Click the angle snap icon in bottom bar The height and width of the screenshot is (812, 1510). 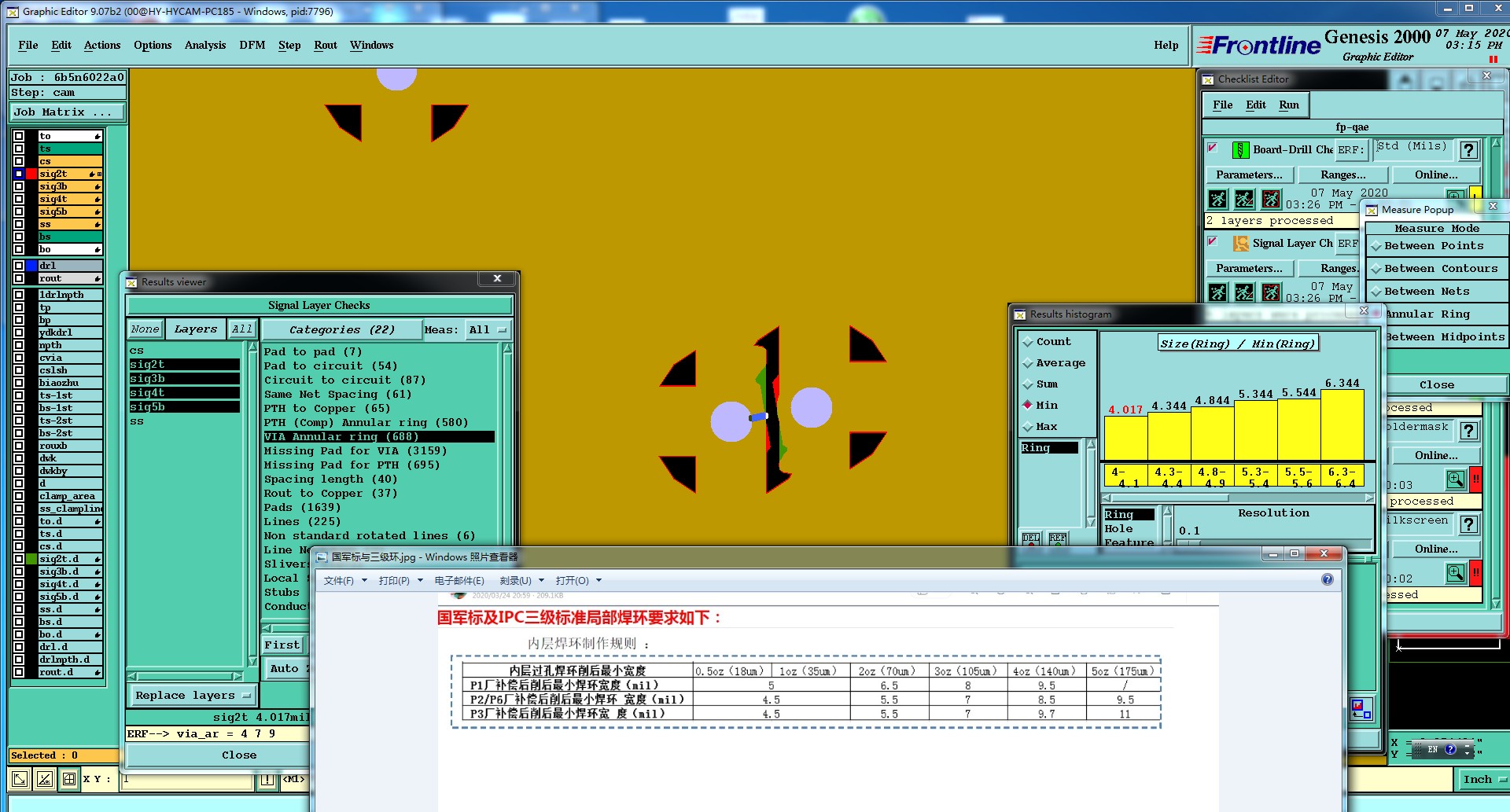[45, 779]
